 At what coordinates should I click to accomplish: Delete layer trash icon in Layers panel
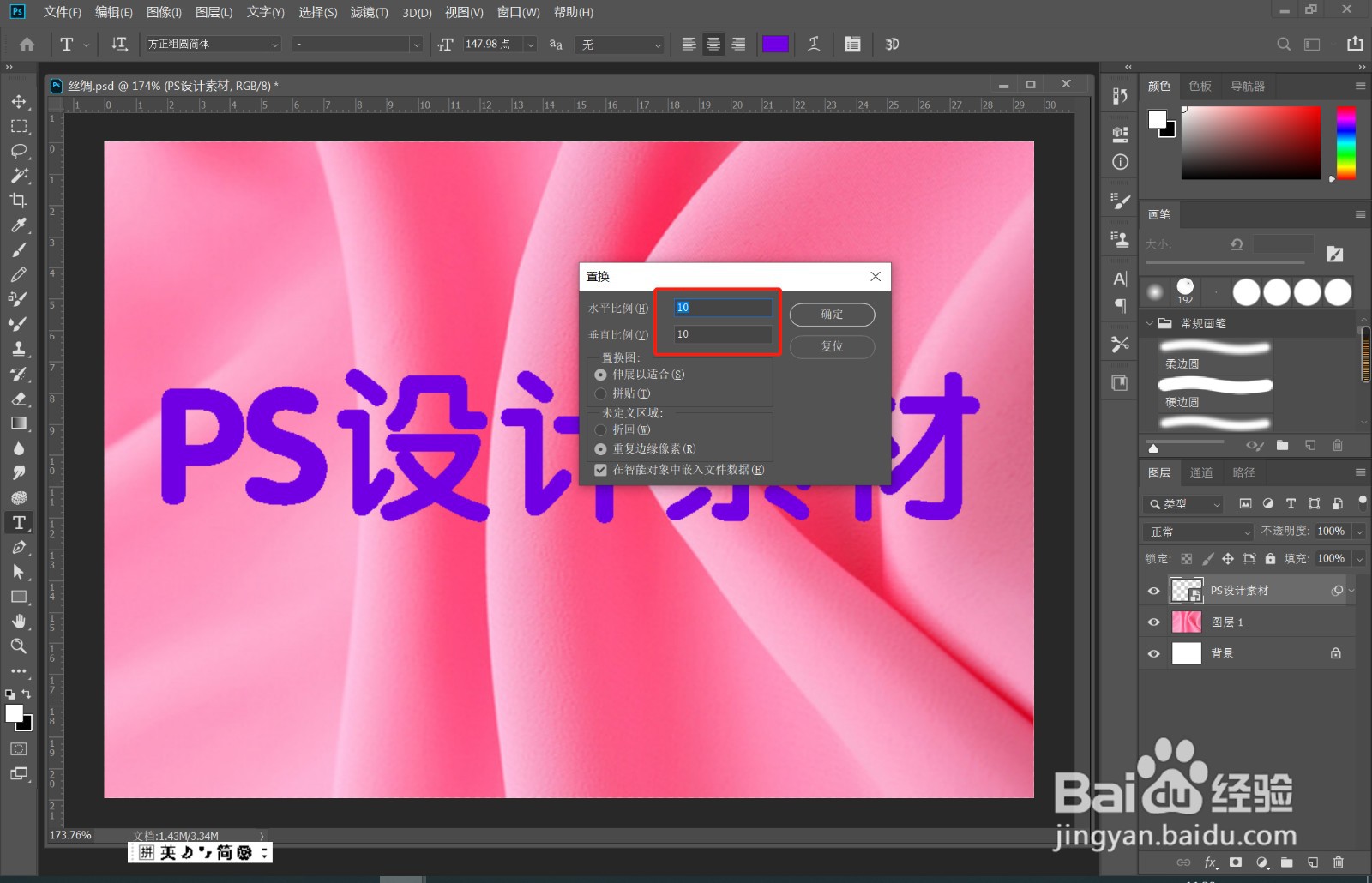click(x=1338, y=862)
